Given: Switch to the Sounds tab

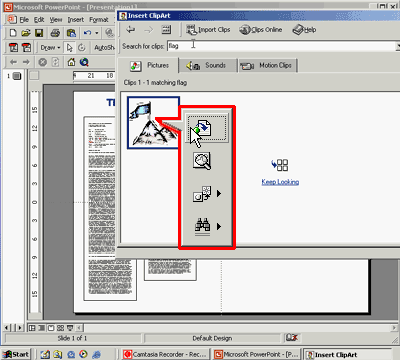Looking at the screenshot, I should point(207,65).
